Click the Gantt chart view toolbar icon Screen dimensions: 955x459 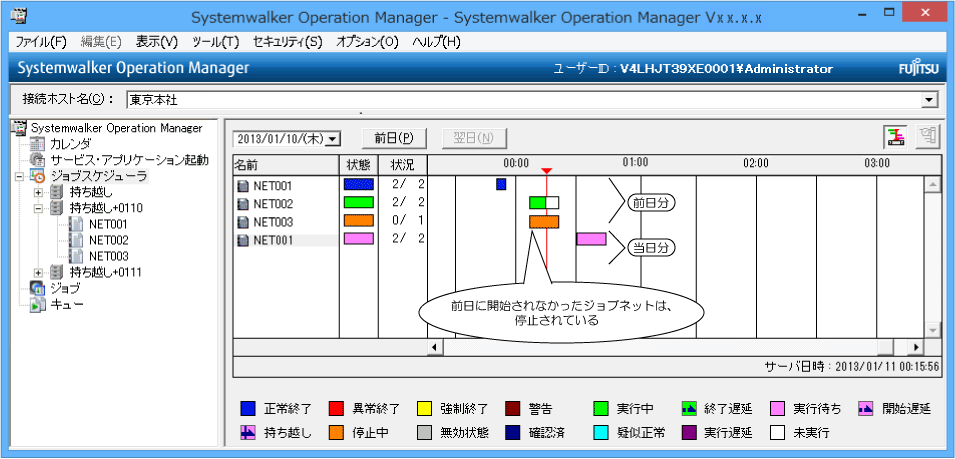click(x=895, y=137)
